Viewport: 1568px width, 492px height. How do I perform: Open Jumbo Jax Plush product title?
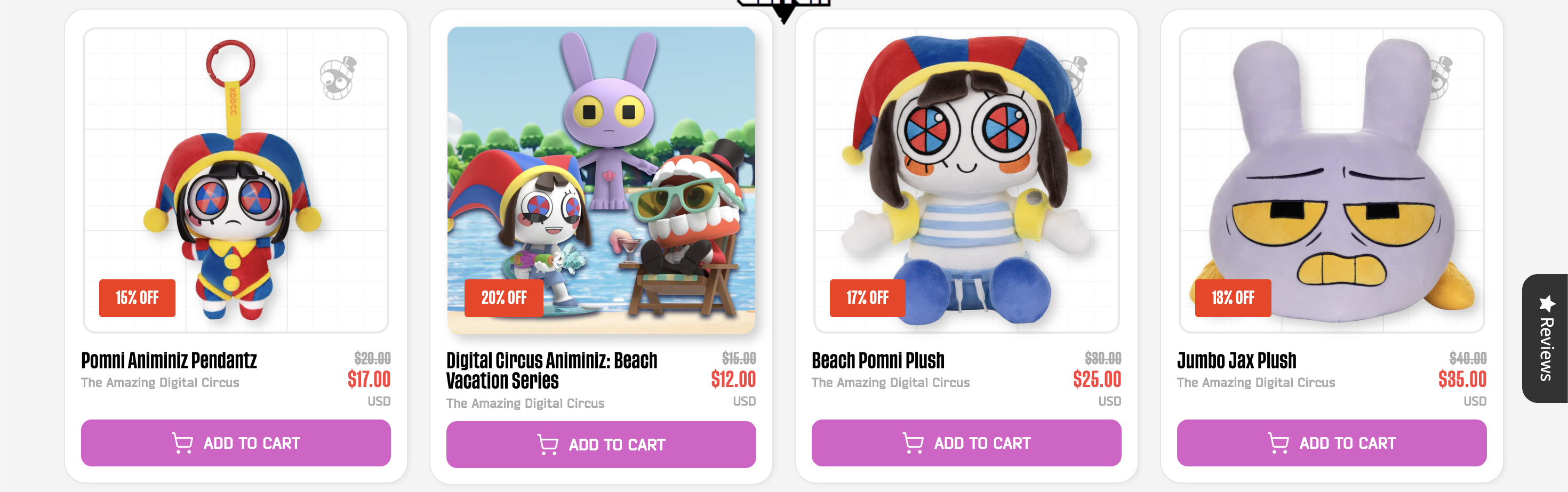pyautogui.click(x=1236, y=361)
